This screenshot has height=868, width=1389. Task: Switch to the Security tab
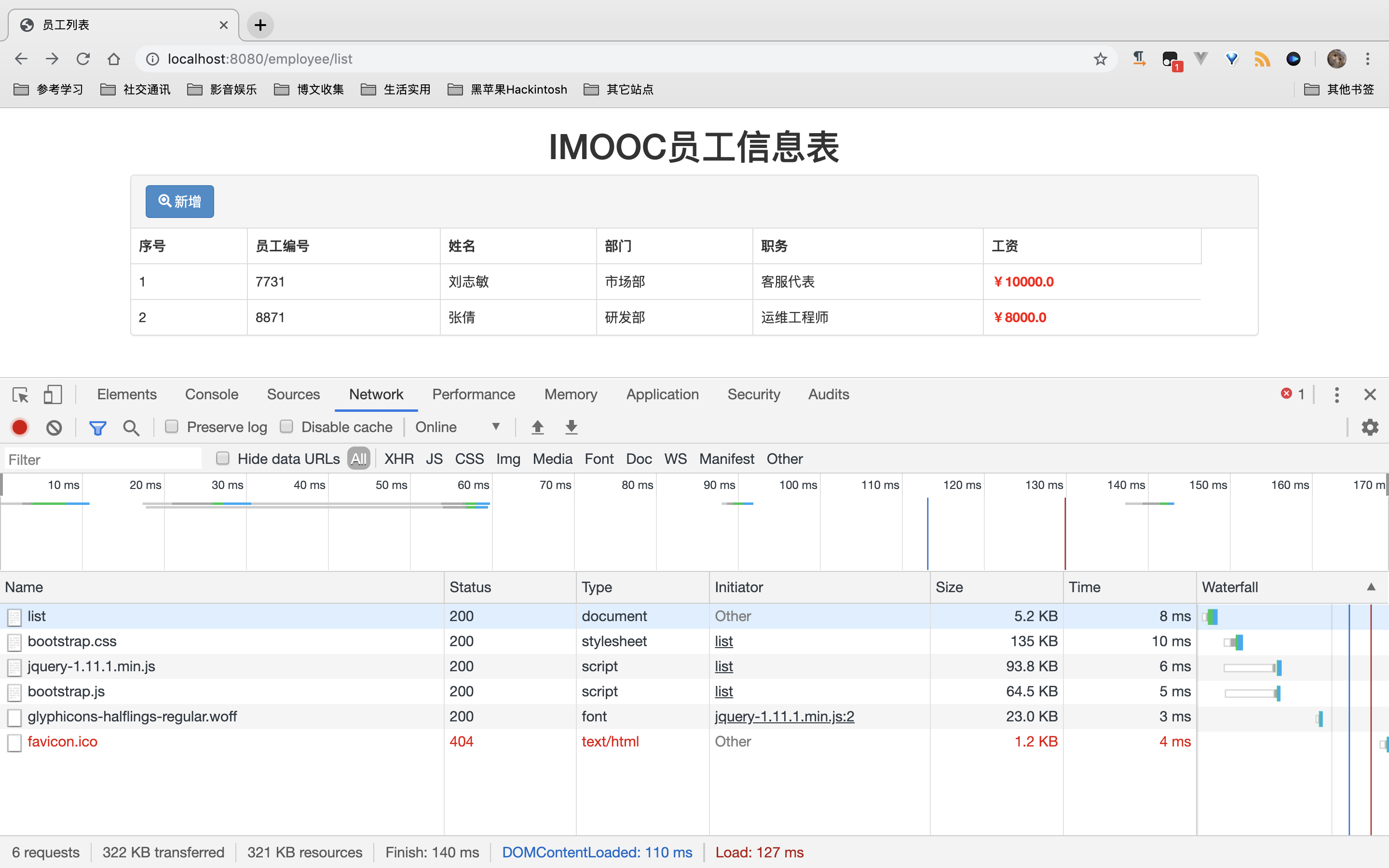(x=754, y=394)
